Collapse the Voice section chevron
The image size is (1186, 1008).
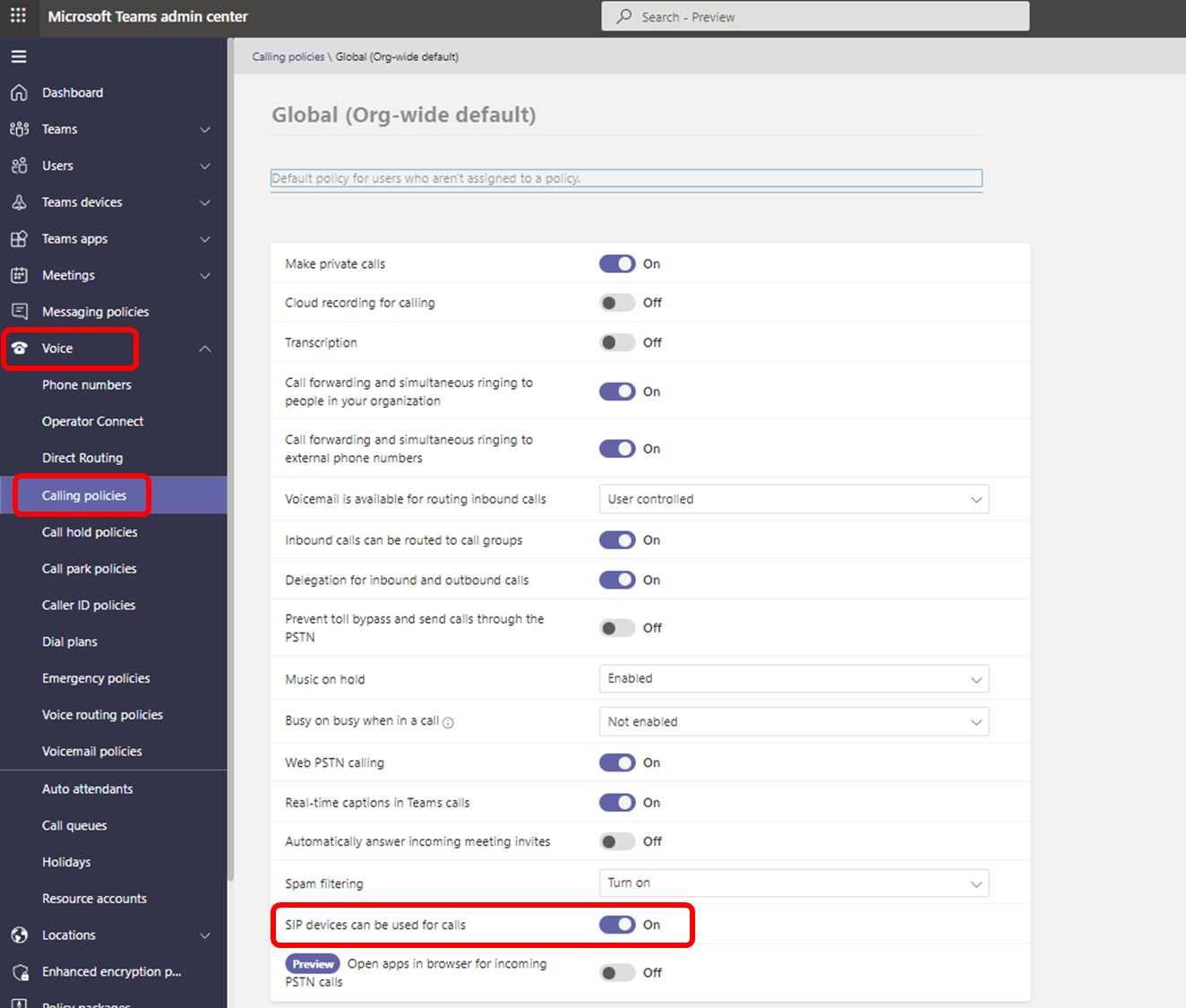point(205,349)
